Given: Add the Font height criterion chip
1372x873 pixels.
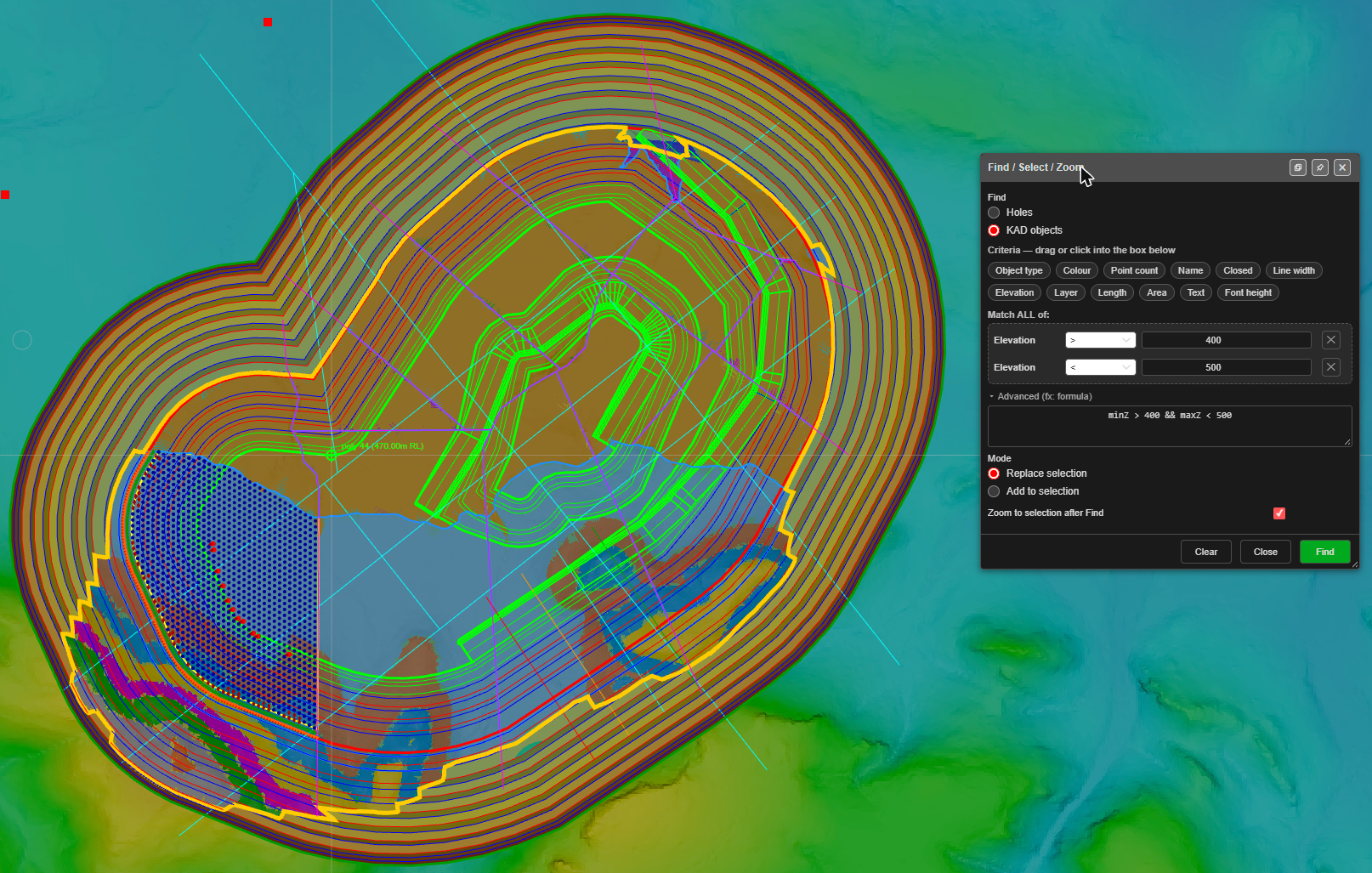Looking at the screenshot, I should point(1248,292).
